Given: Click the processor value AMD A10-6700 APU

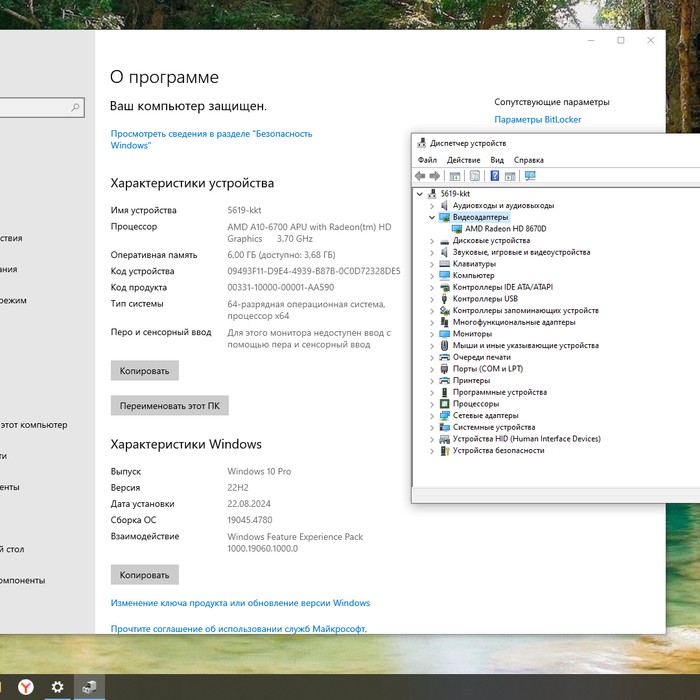Looking at the screenshot, I should tap(309, 233).
